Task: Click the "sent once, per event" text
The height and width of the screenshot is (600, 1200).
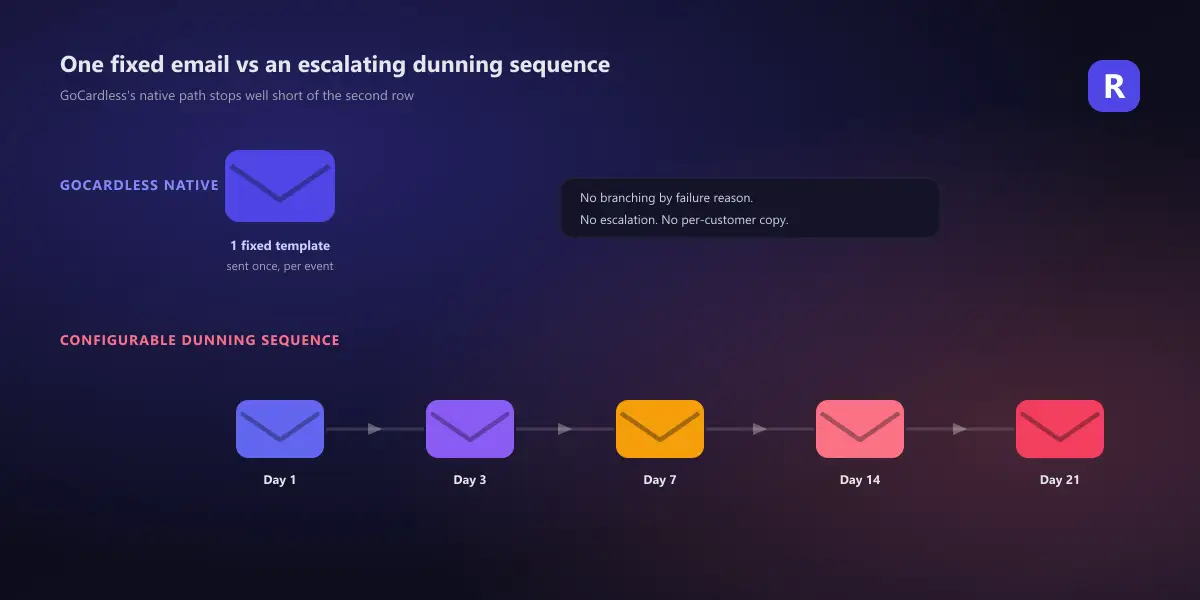Action: [280, 266]
